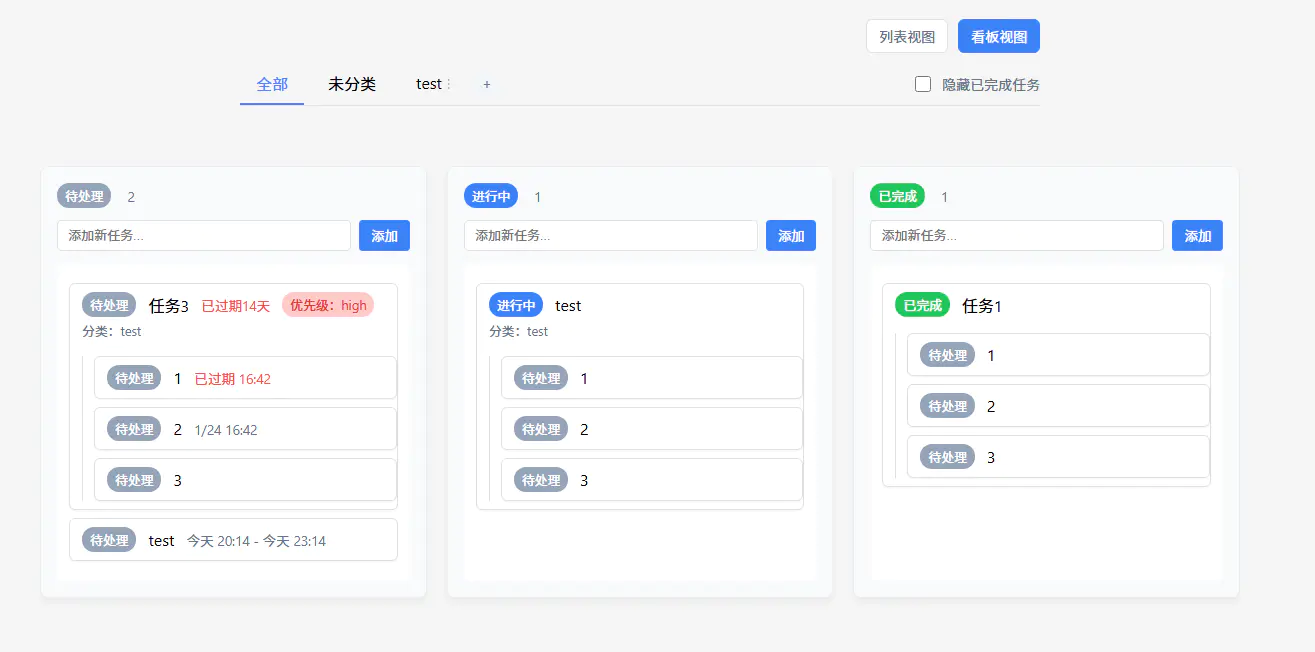Open the options dots beside test tab
The width and height of the screenshot is (1315, 652).
[449, 85]
